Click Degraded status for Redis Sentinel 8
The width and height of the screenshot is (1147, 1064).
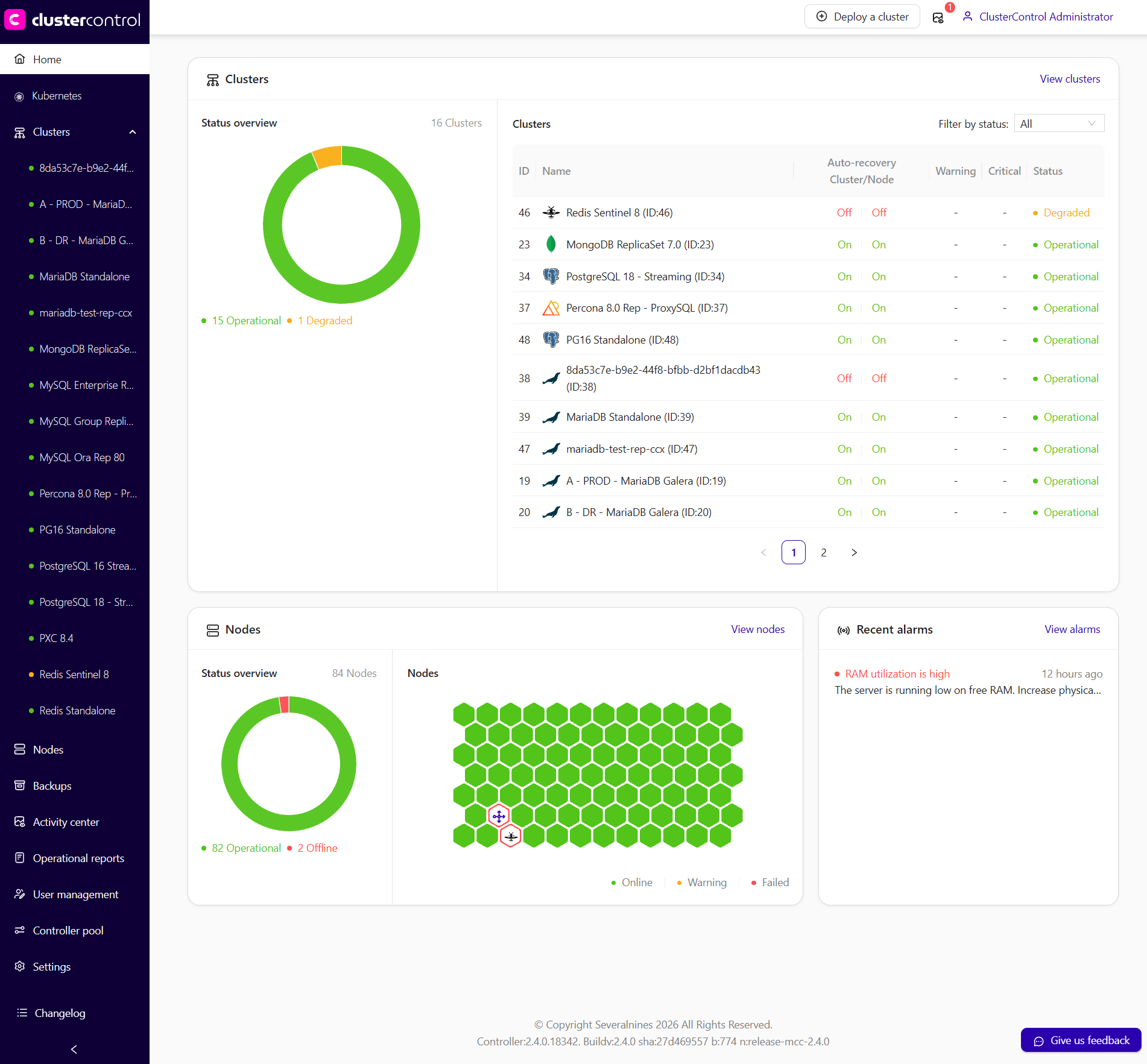click(1066, 213)
